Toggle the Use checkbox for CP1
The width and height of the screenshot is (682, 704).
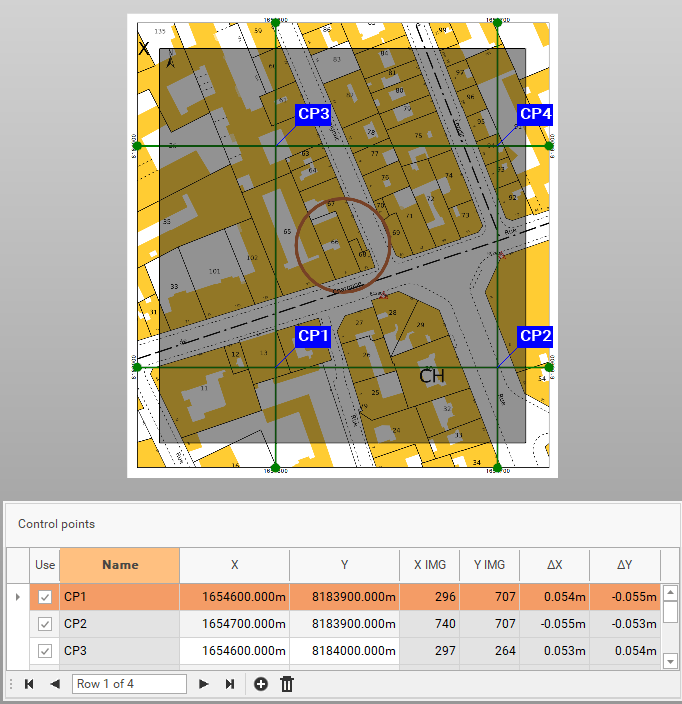click(x=45, y=597)
